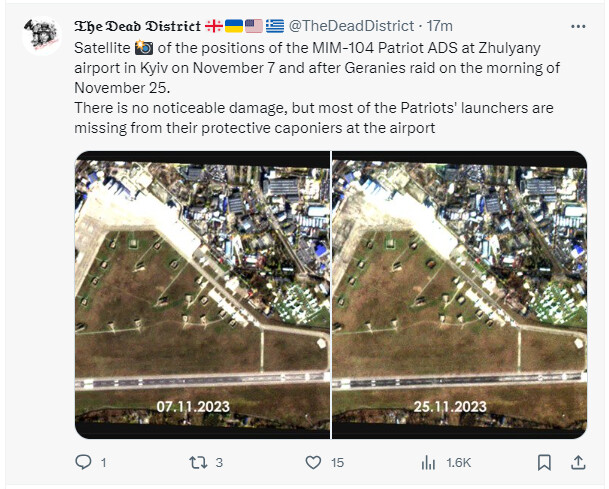This screenshot has height=489, width=609.
Task: Like the tweet with the heart icon
Action: click(x=313, y=462)
